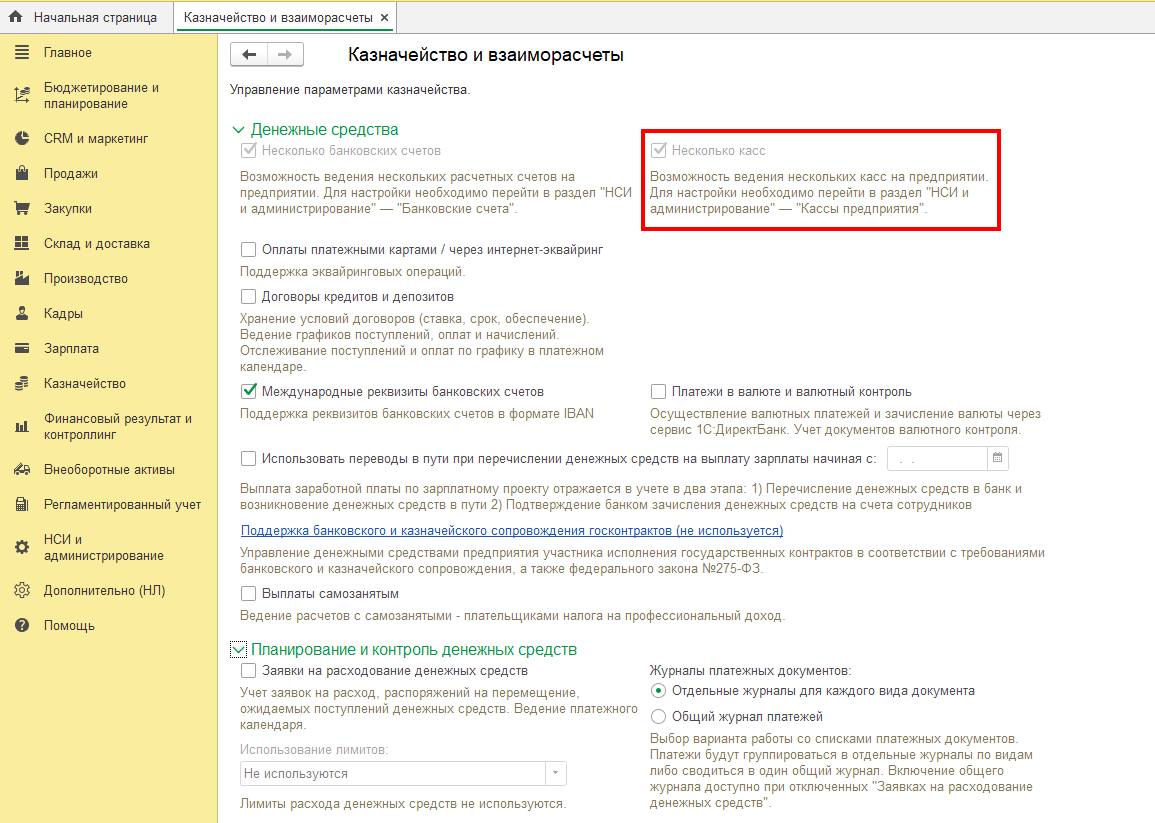The image size is (1155, 823).
Task: Select Отдельные журналы для каждого вида документа
Action: tap(659, 690)
